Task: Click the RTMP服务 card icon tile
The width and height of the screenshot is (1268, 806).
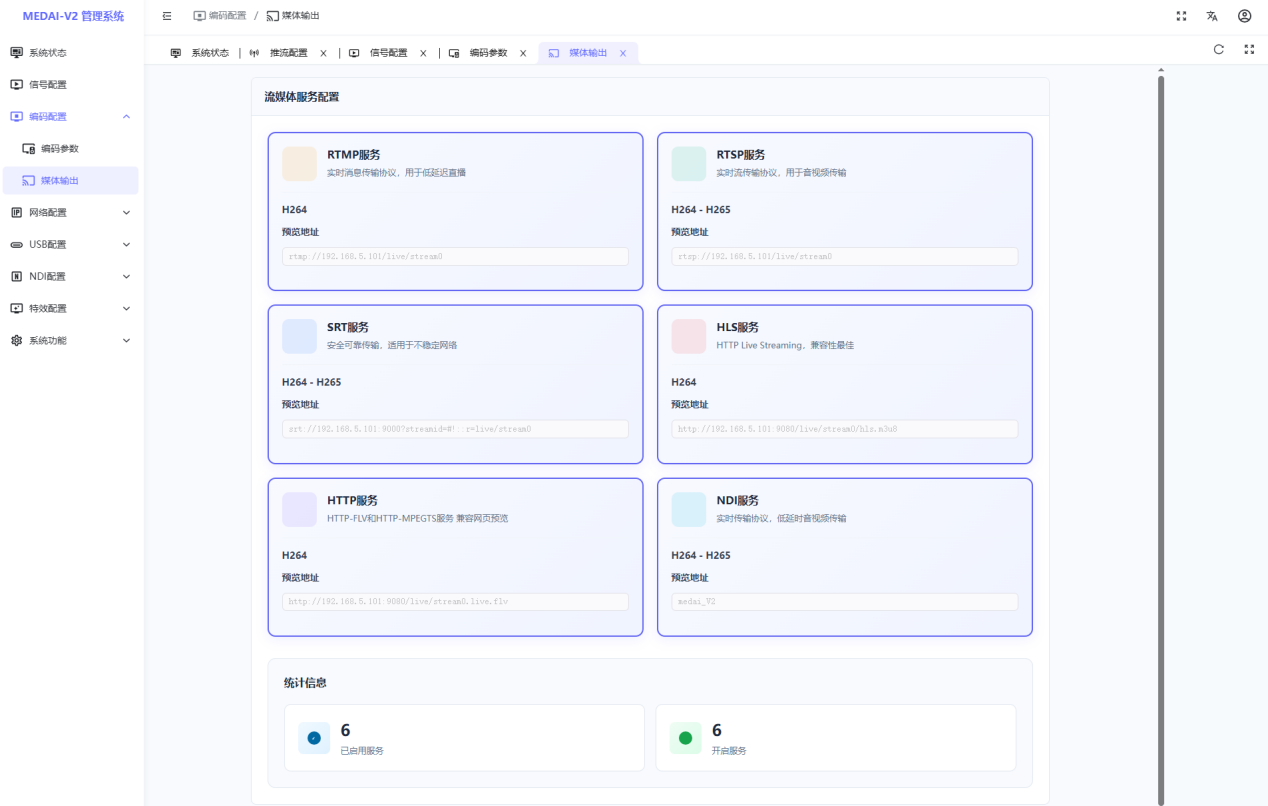Action: 299,164
